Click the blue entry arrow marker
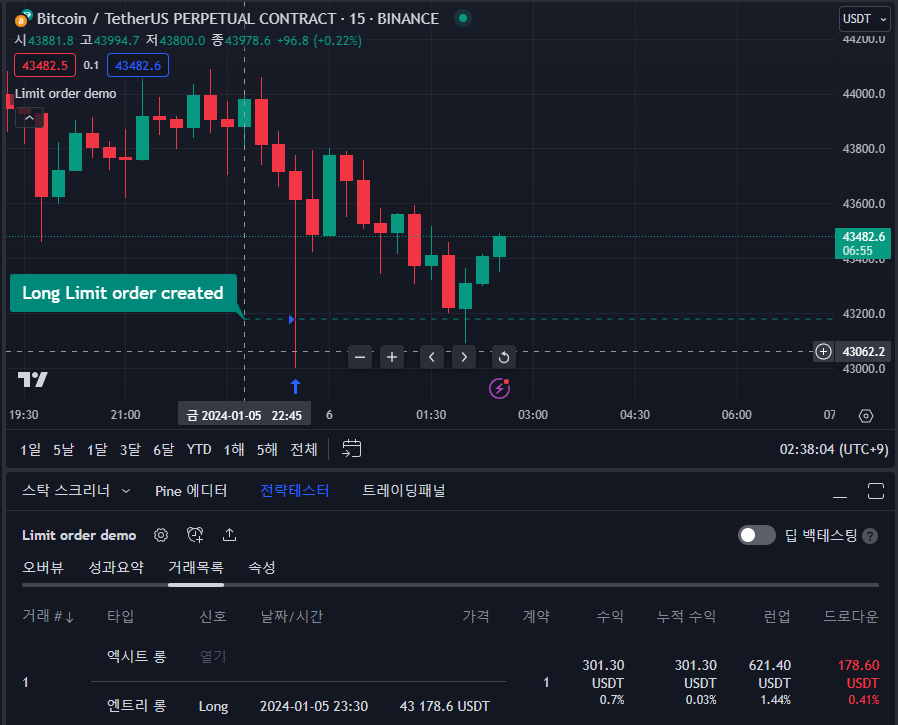Image resolution: width=898 pixels, height=725 pixels. pyautogui.click(x=296, y=387)
